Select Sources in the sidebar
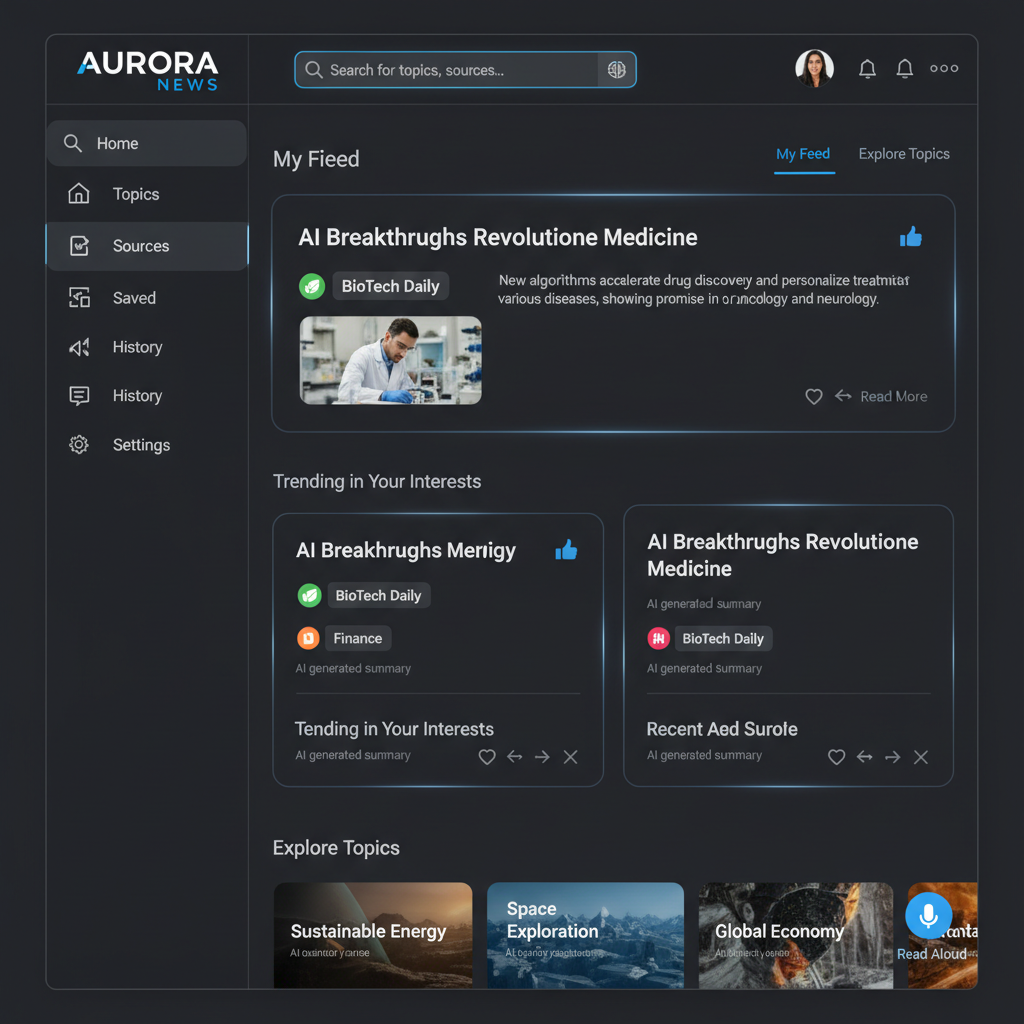The image size is (1024, 1024). tap(141, 246)
